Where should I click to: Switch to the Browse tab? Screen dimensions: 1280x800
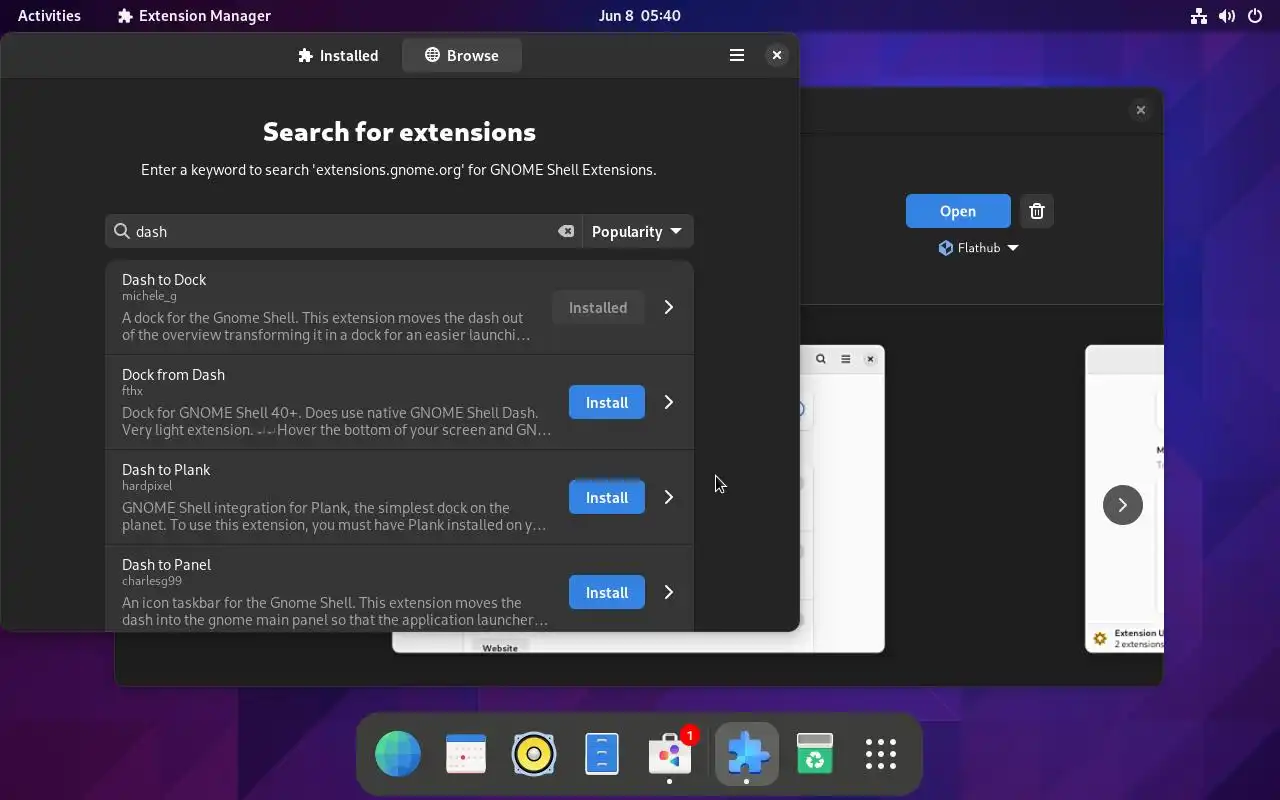tap(461, 56)
